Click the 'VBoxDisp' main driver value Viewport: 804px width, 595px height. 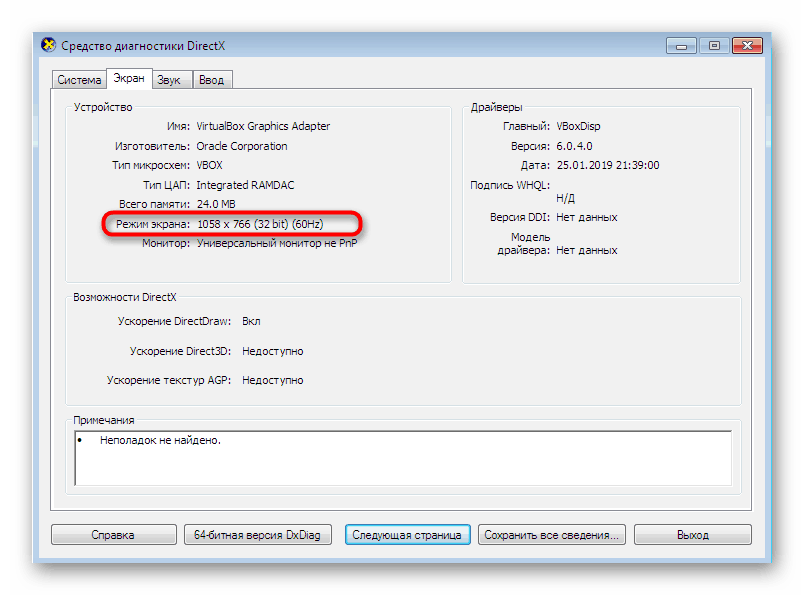click(x=578, y=126)
